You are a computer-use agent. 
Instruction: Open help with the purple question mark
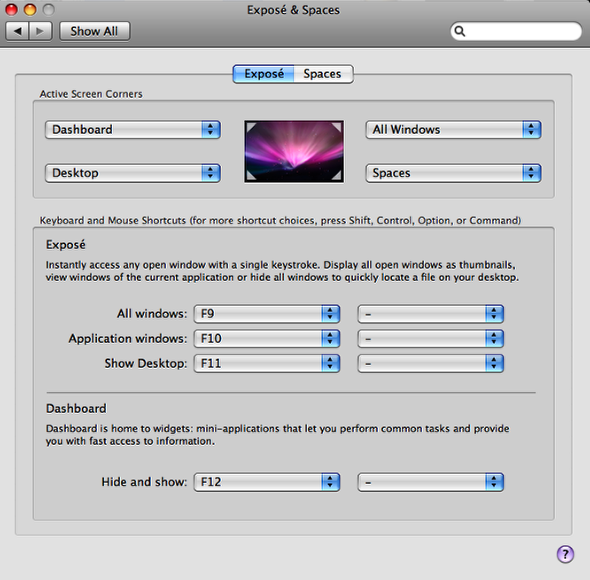[x=565, y=554]
